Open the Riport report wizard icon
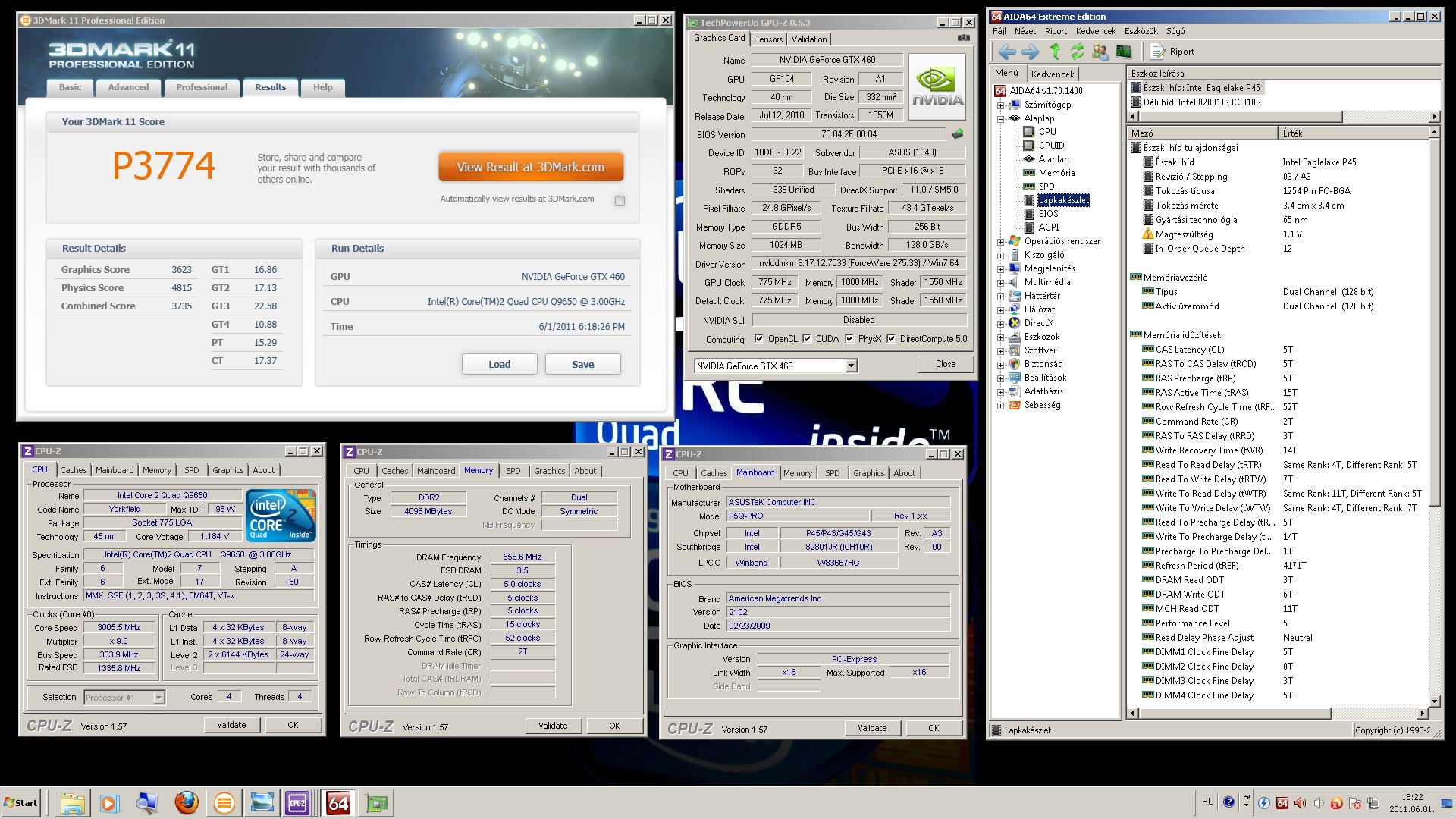This screenshot has height=819, width=1456. pyautogui.click(x=1157, y=52)
